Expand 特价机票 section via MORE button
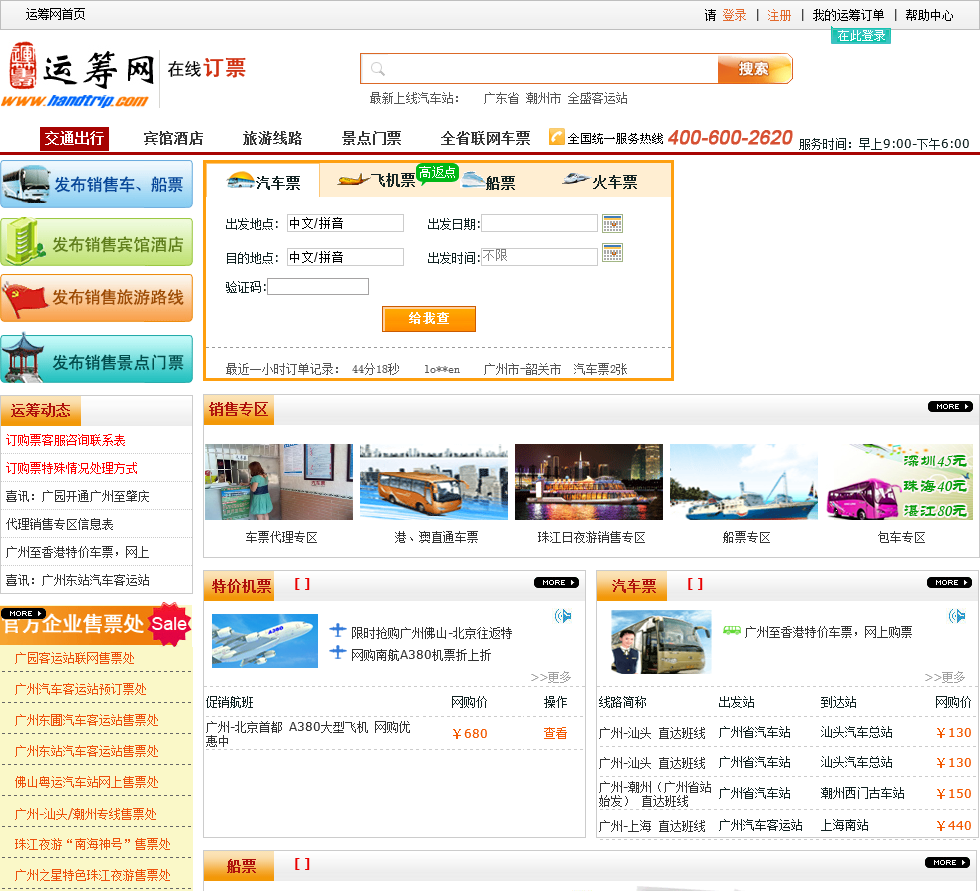 point(555,582)
